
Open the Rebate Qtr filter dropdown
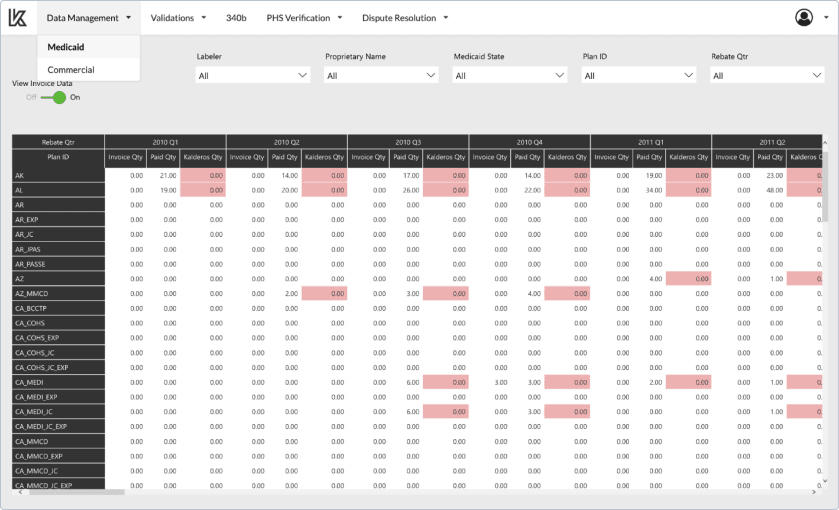[767, 75]
